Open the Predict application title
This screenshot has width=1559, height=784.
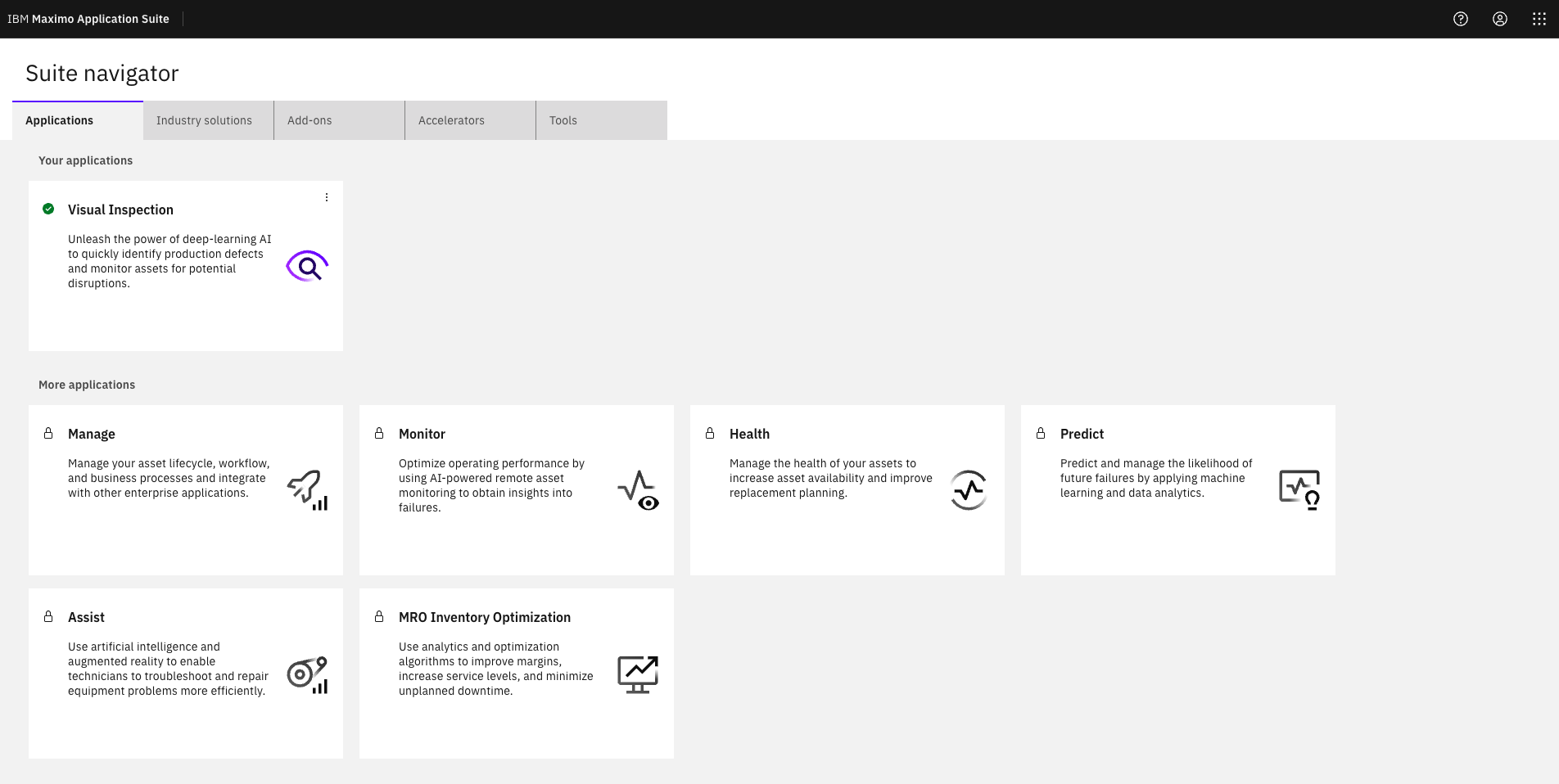point(1082,434)
